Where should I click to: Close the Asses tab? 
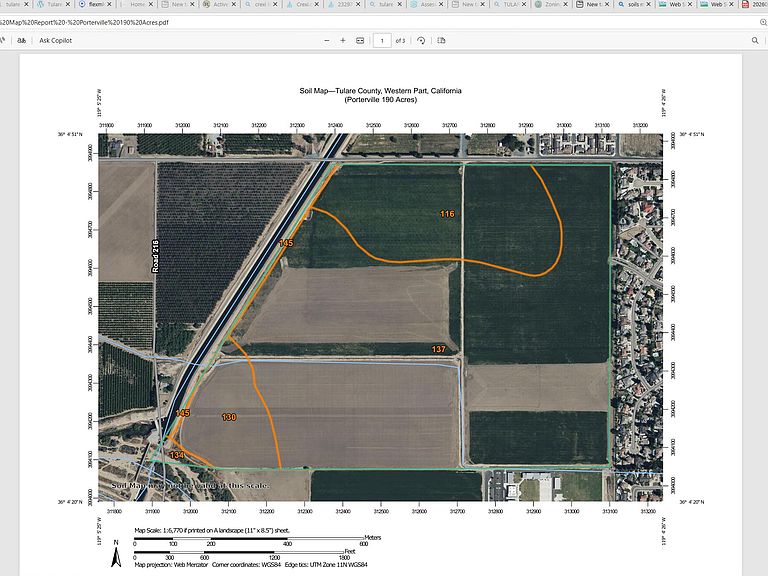(441, 4)
